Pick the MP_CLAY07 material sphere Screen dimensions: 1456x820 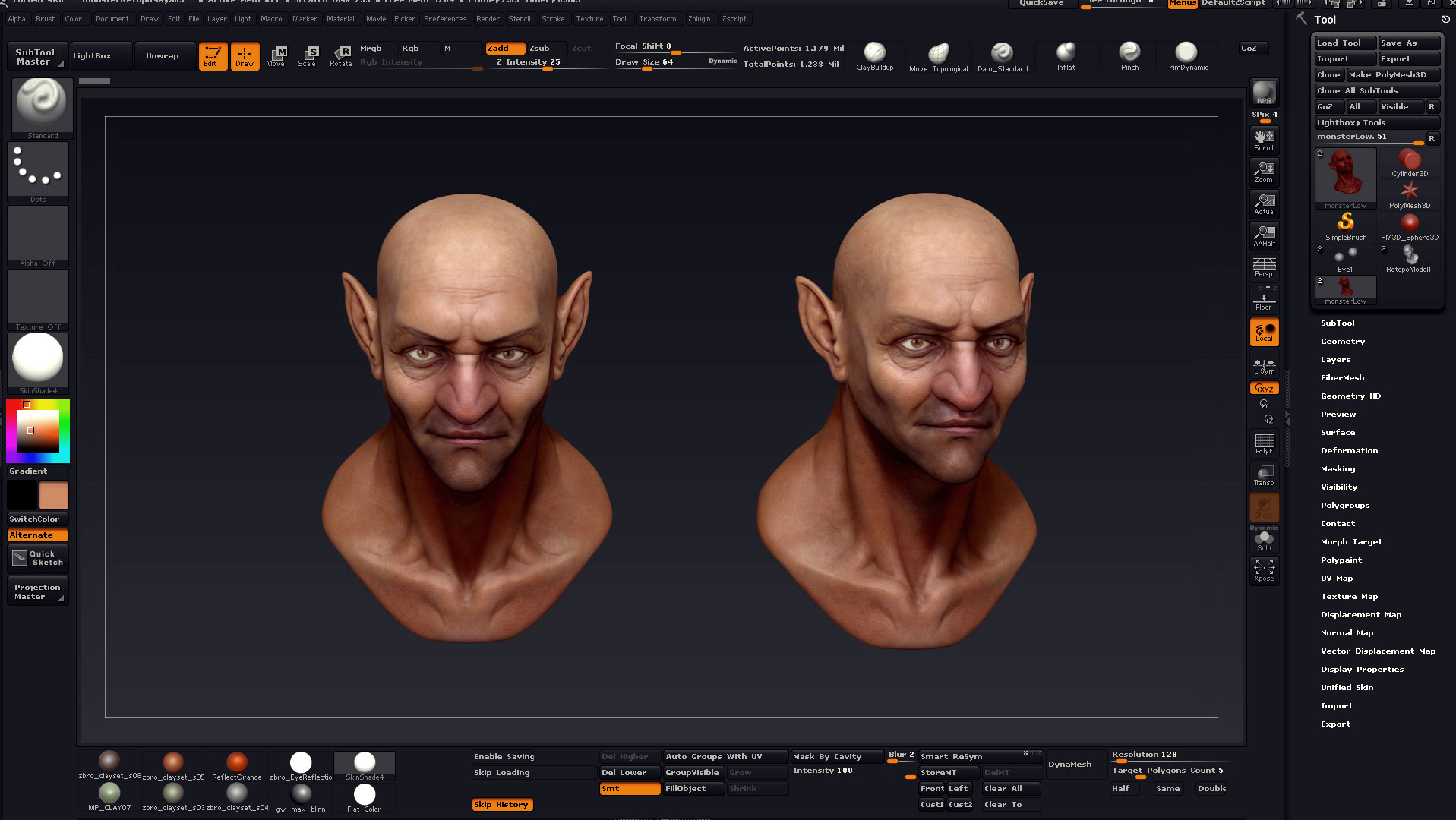tap(109, 797)
